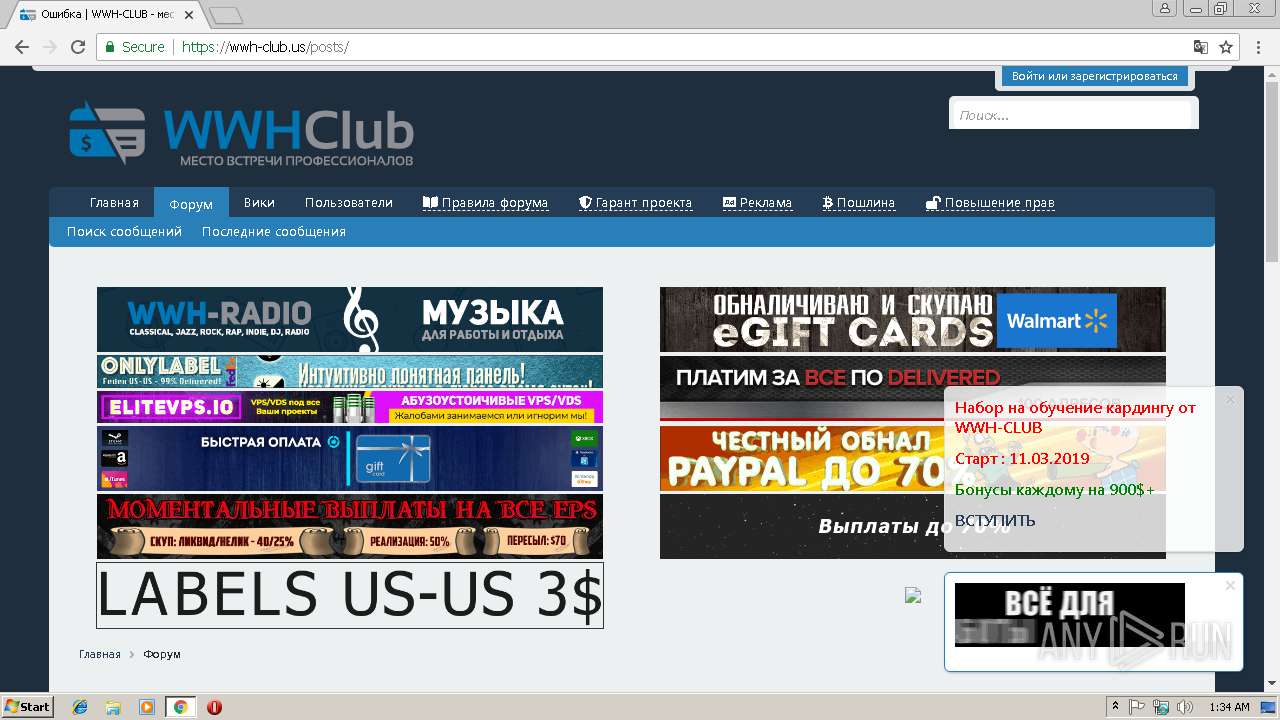Open Правила форума link

tap(485, 202)
